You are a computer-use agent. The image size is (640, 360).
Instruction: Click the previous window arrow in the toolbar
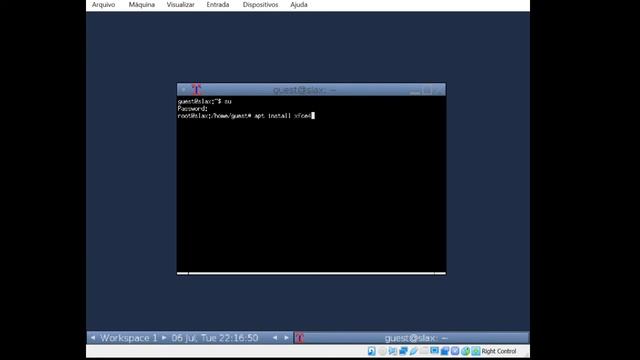[x=275, y=338]
